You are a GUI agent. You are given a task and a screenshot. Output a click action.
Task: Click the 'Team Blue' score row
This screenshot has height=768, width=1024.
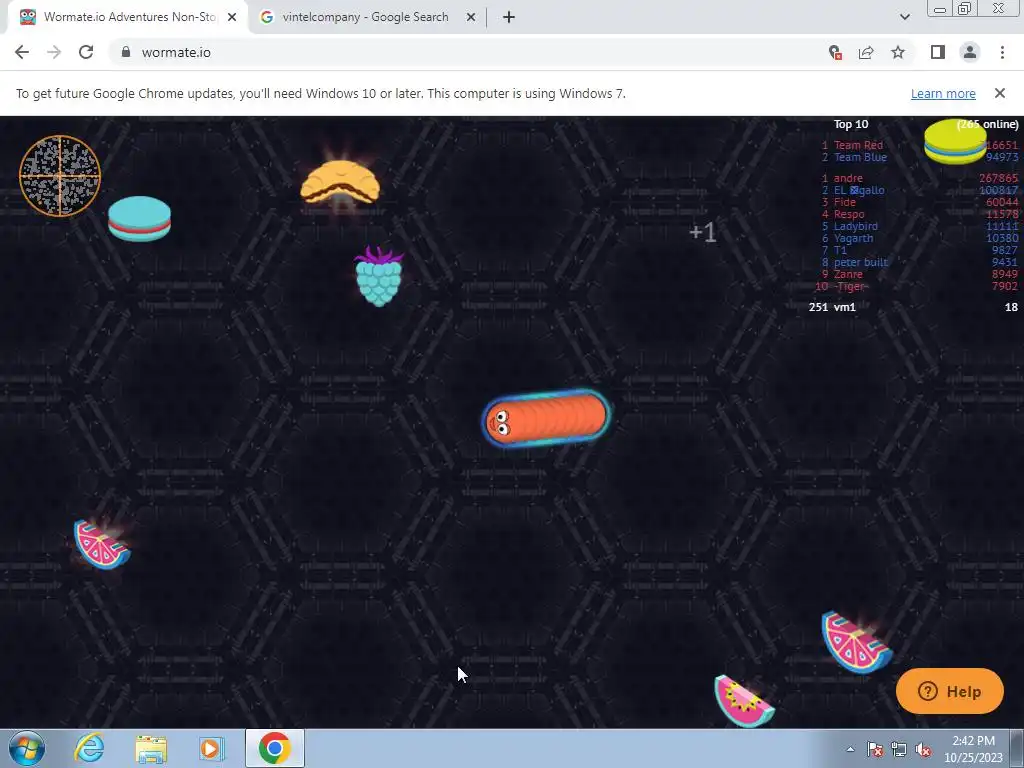click(x=920, y=157)
